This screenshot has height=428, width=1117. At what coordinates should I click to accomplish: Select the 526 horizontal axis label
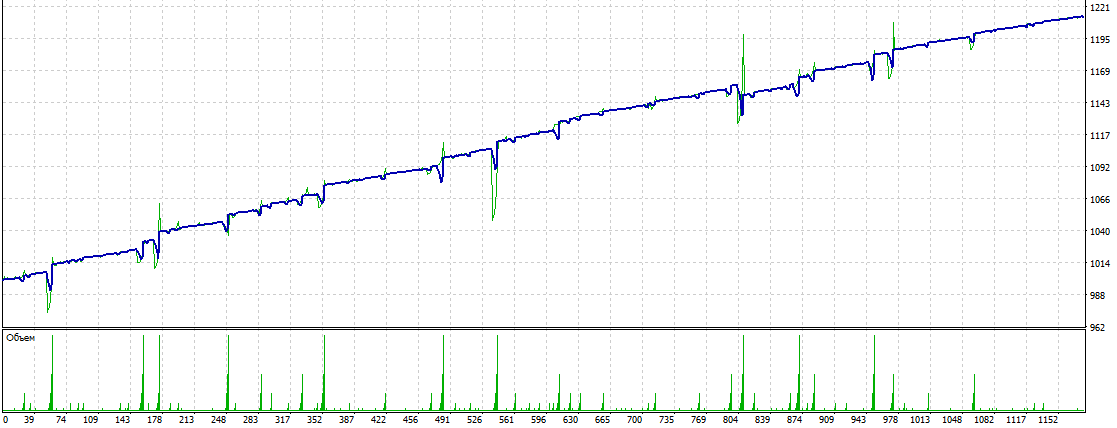pyautogui.click(x=475, y=420)
